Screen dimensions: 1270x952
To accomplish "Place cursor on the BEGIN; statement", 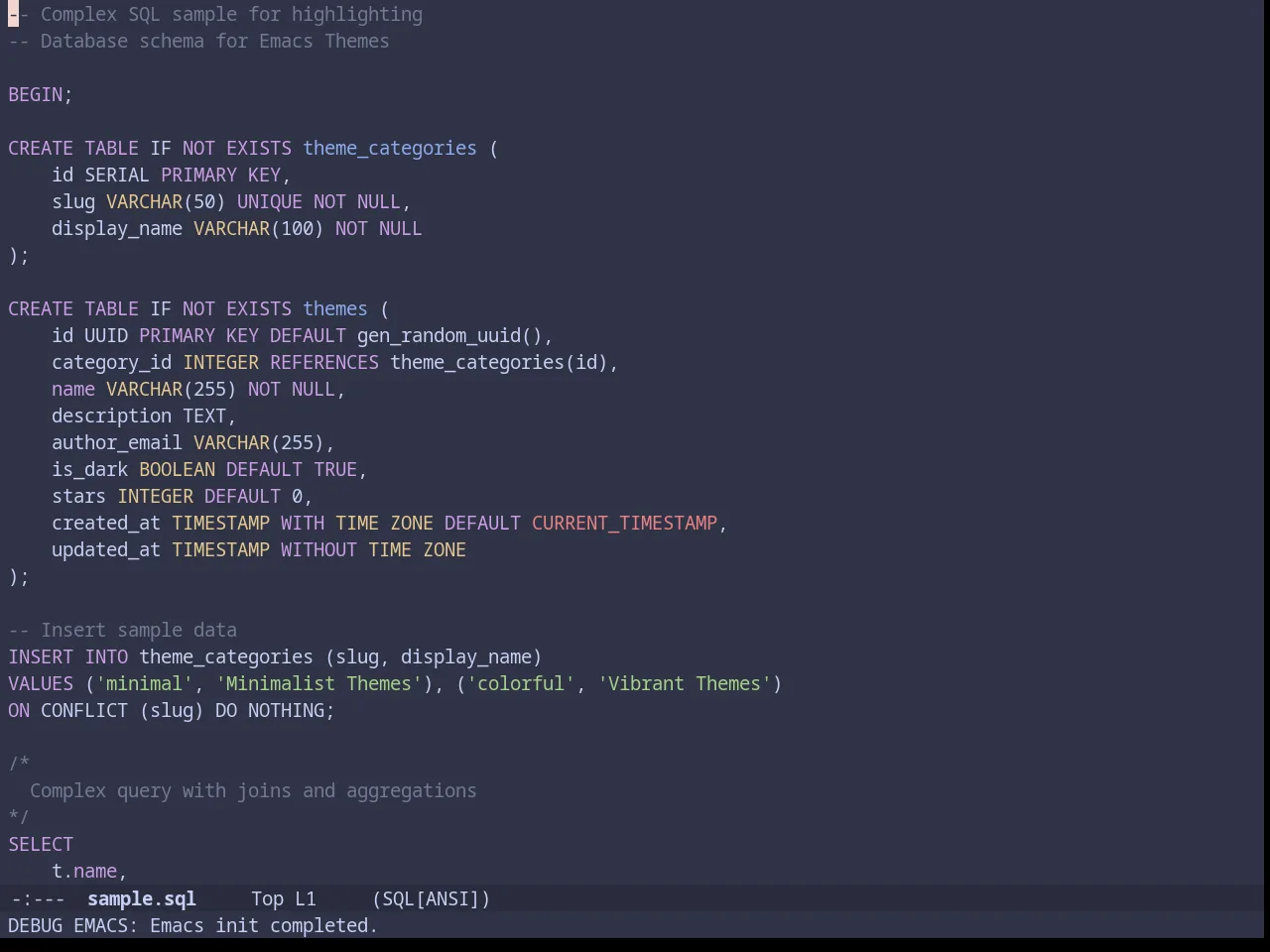I will coord(41,94).
